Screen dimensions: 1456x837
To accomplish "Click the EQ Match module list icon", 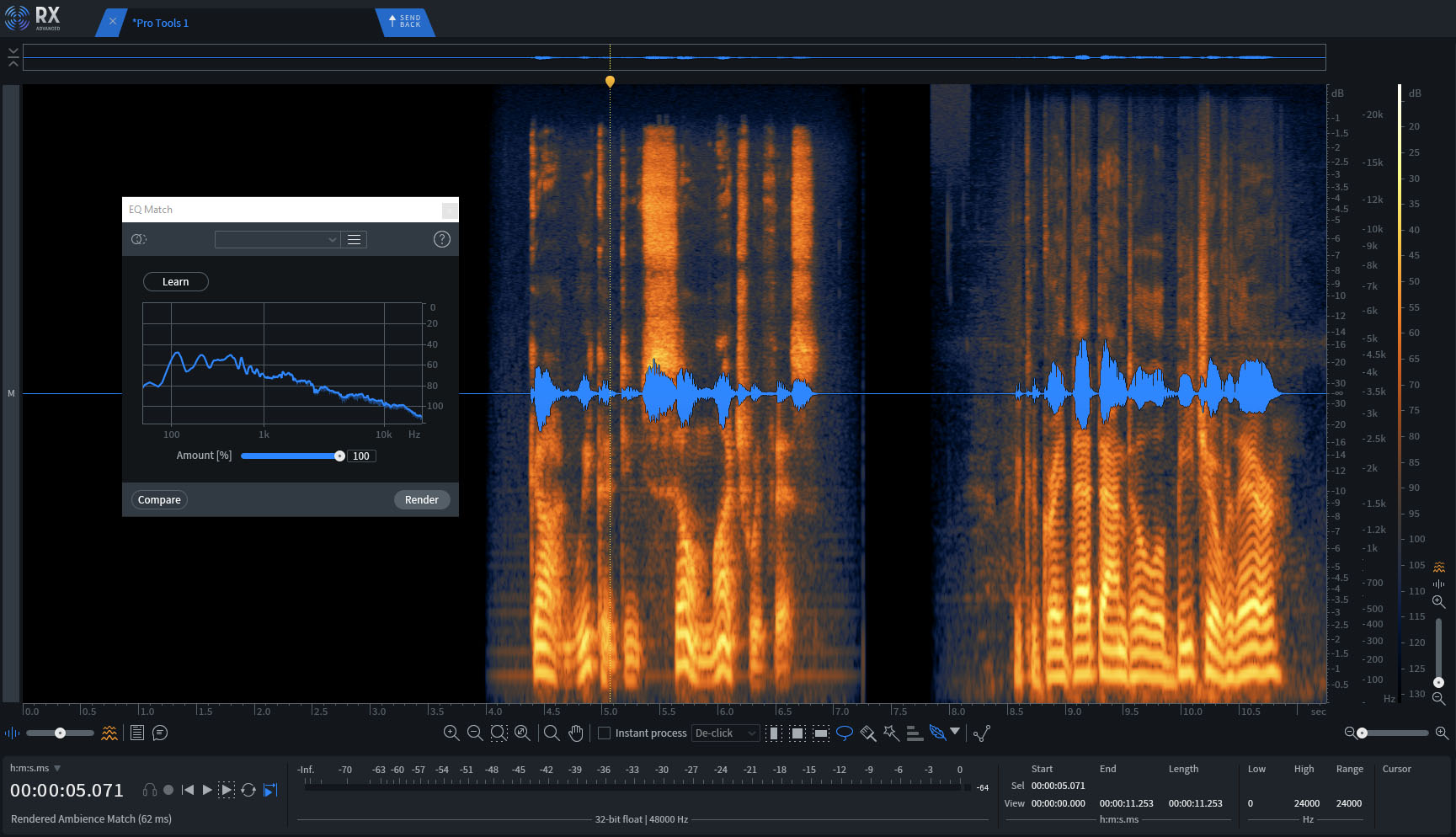I will [x=139, y=239].
